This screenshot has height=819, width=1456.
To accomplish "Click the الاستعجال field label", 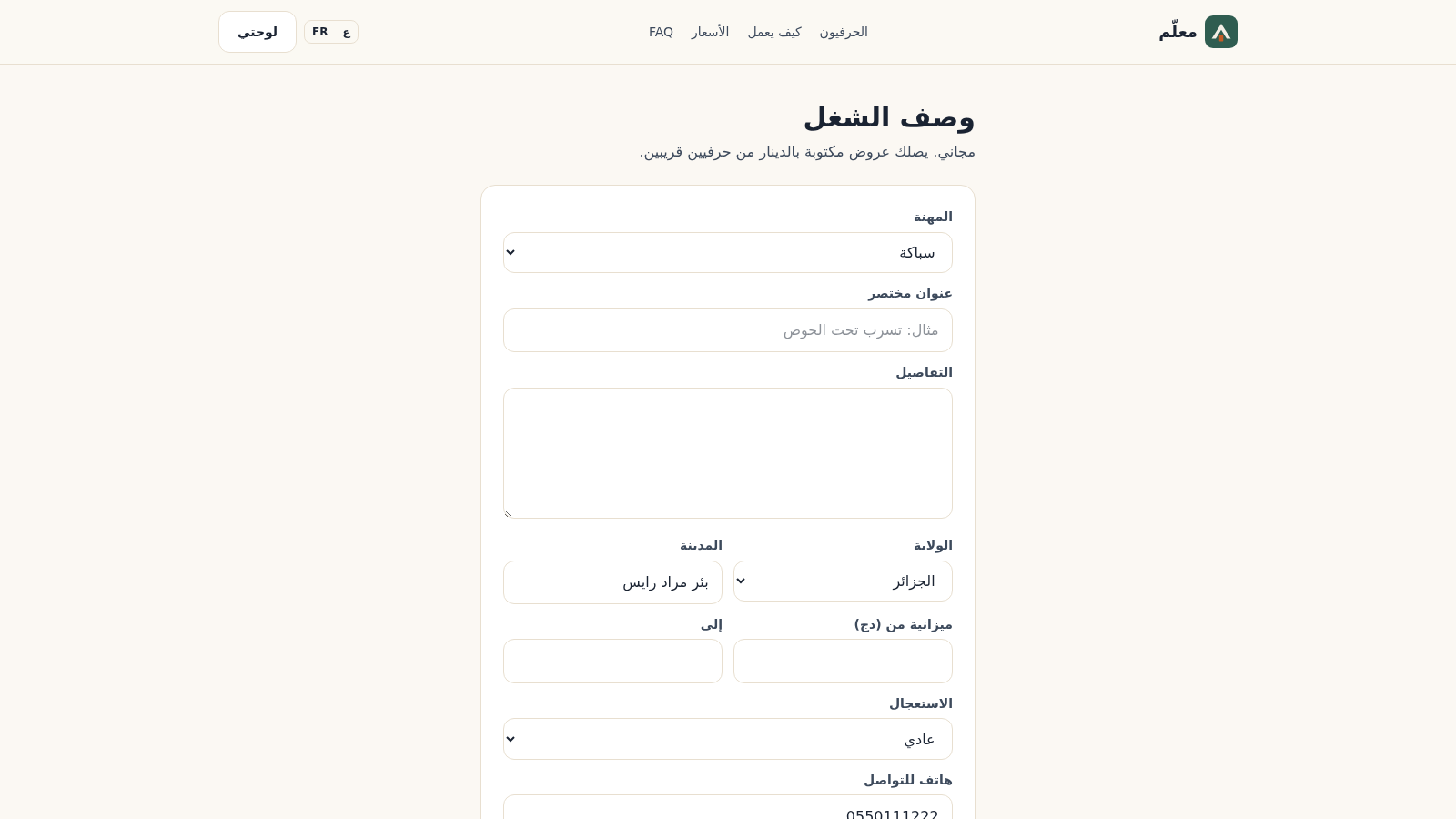I will (921, 703).
